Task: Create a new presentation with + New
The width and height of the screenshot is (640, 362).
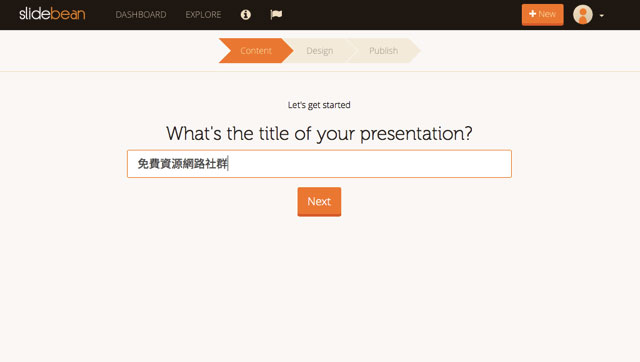Action: coord(542,15)
